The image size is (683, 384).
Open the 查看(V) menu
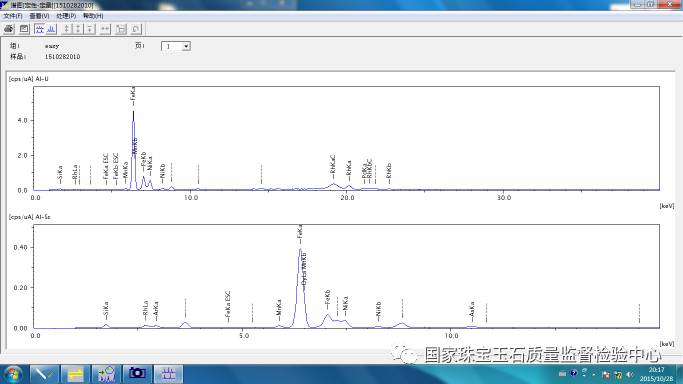pyautogui.click(x=39, y=16)
